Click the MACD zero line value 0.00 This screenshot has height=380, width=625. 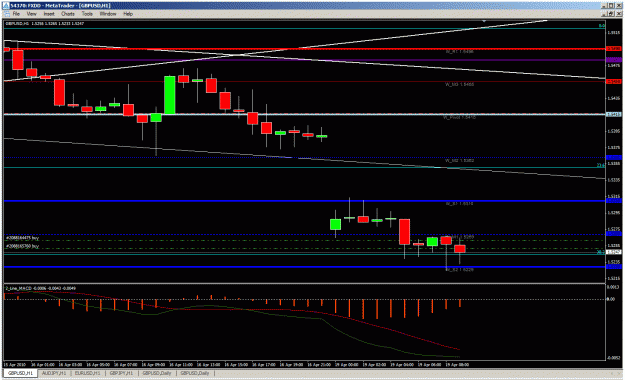point(611,299)
